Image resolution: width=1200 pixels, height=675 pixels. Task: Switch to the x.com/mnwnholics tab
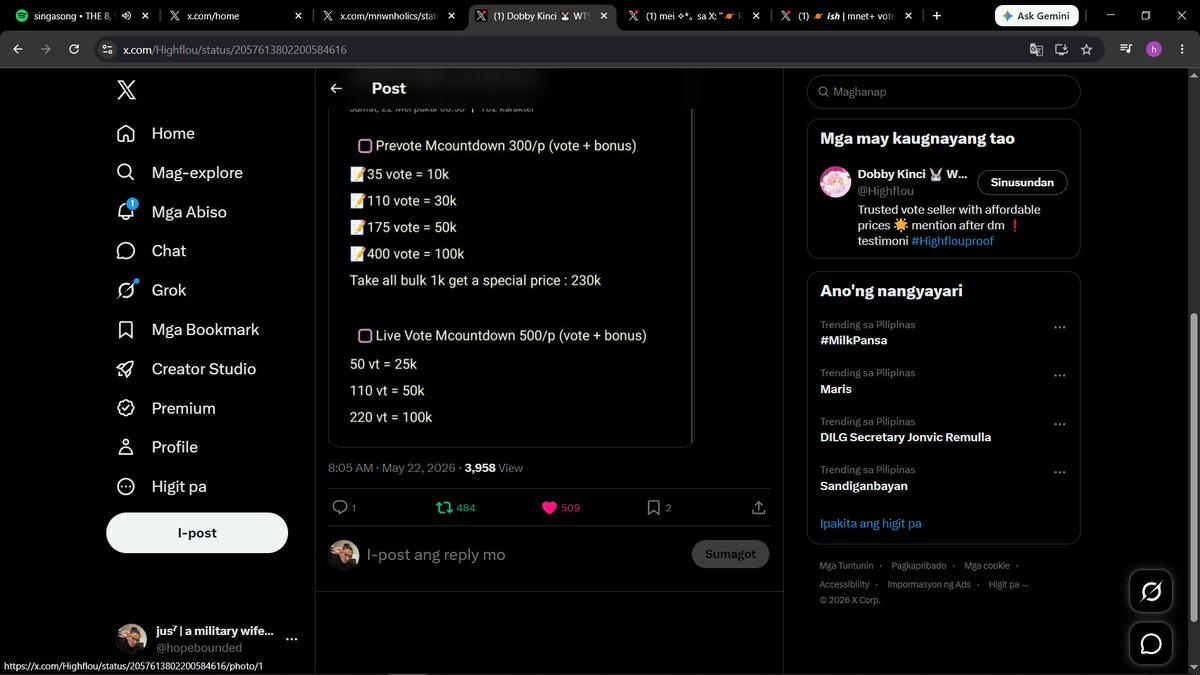389,16
